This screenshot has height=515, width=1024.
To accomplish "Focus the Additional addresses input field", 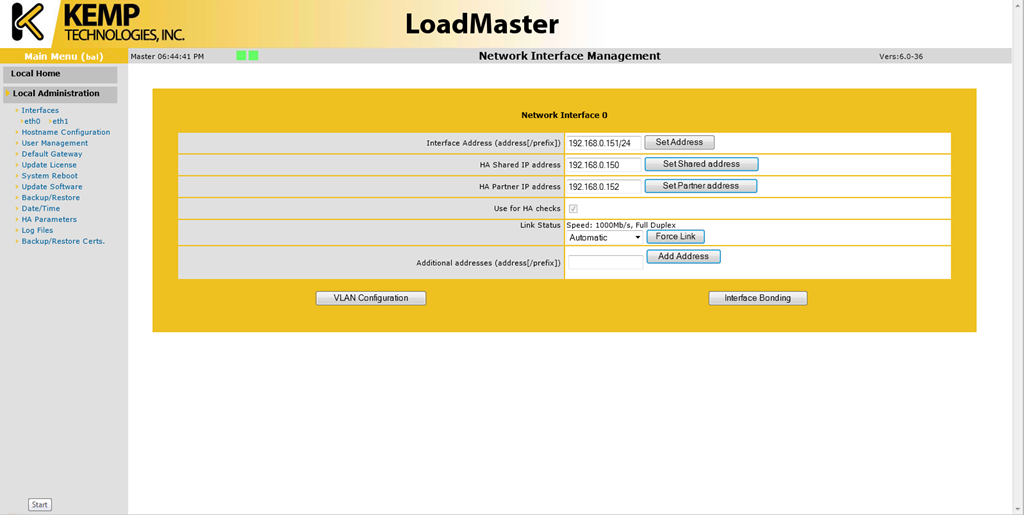I will [x=605, y=262].
